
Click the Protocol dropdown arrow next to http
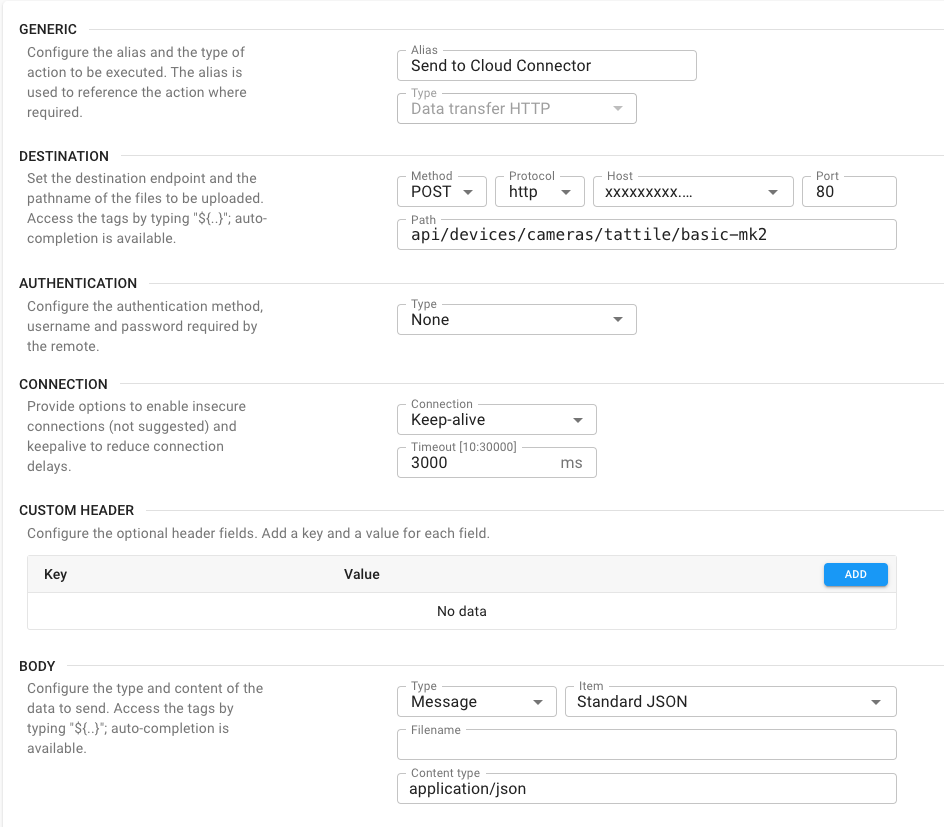(566, 192)
